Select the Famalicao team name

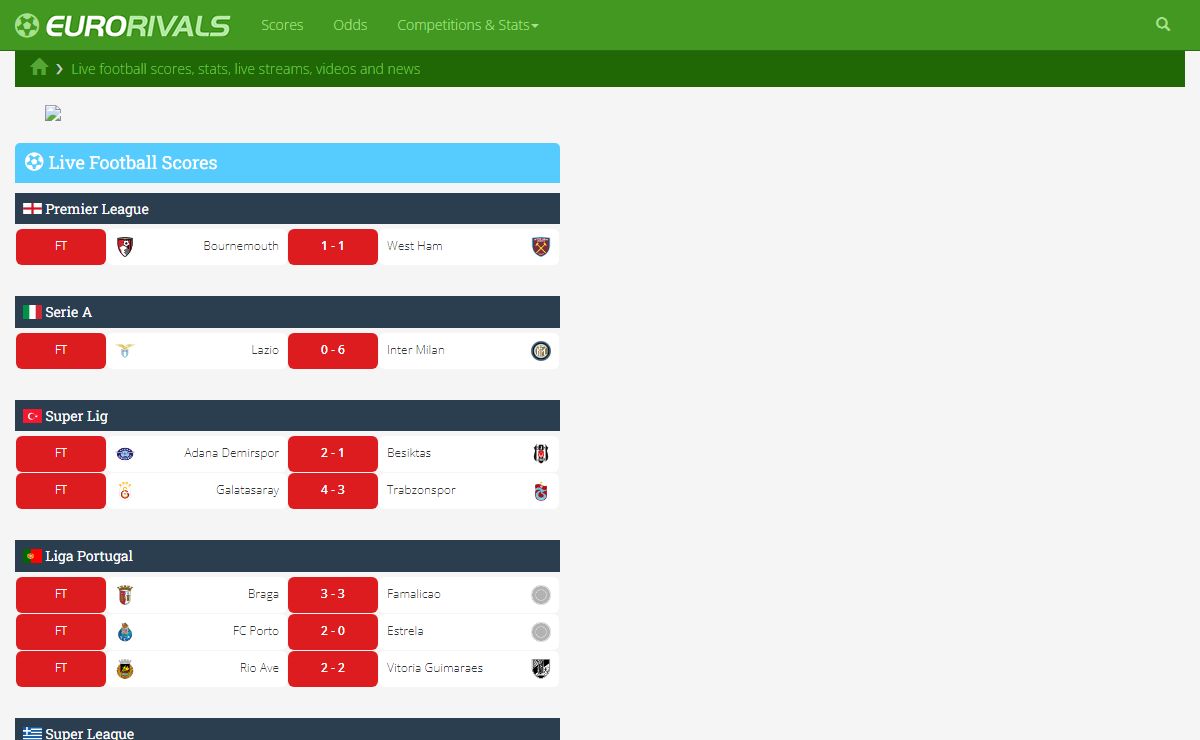[x=414, y=594]
